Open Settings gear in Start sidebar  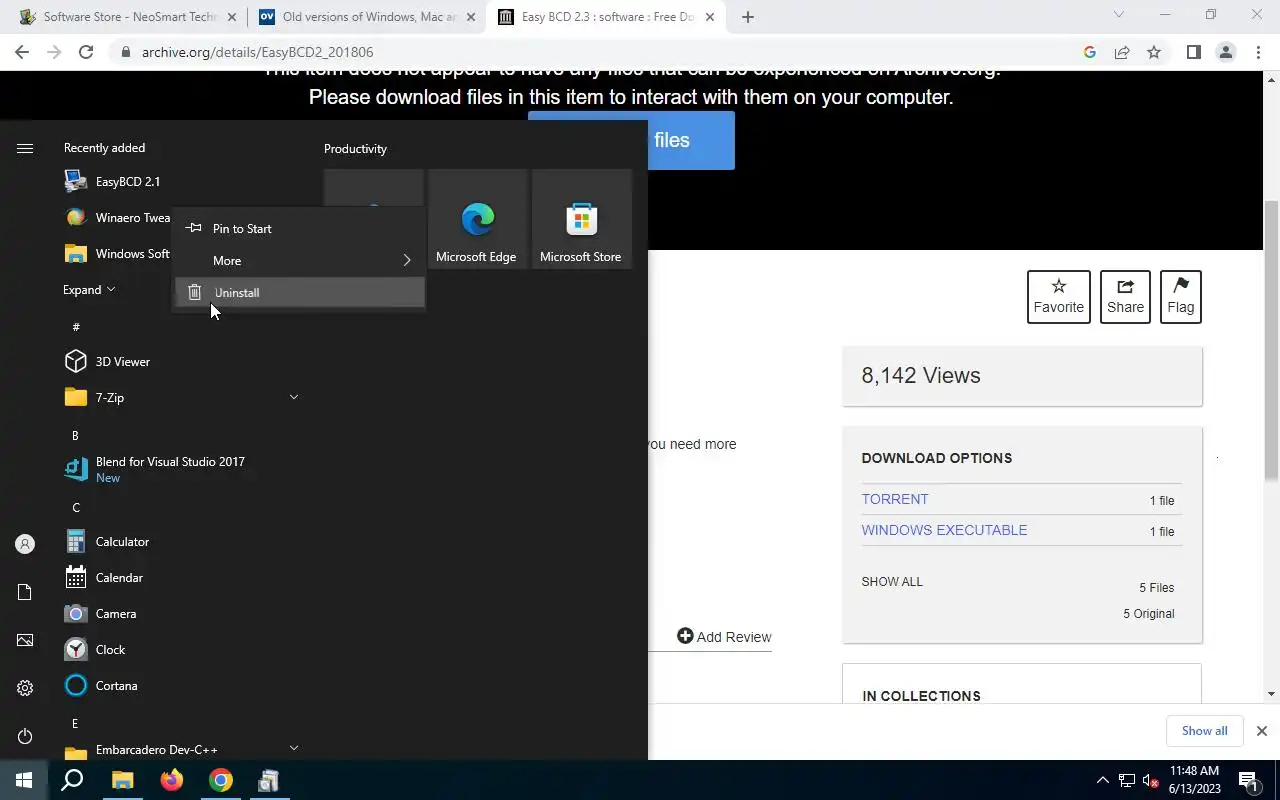point(25,688)
